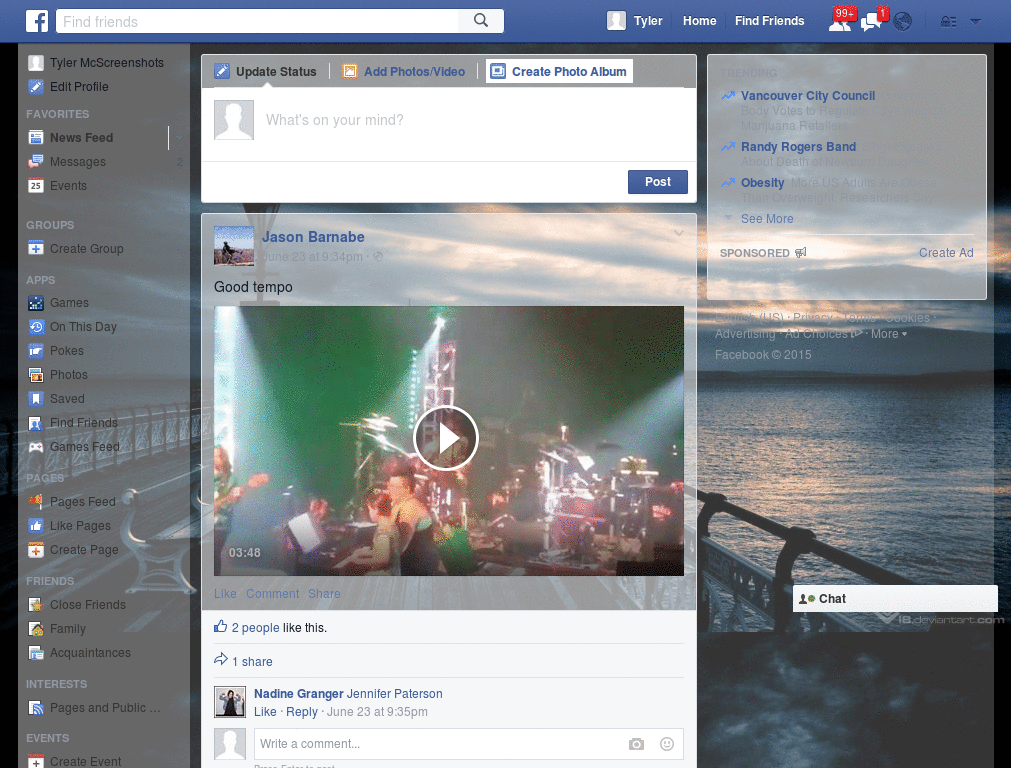Click the Games app icon
The height and width of the screenshot is (768, 1024).
(36, 302)
